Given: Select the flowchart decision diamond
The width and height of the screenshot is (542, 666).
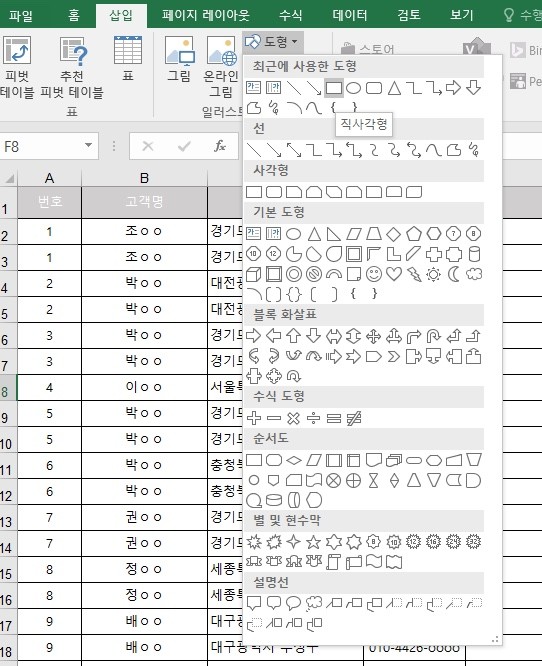Looking at the screenshot, I should tap(294, 460).
